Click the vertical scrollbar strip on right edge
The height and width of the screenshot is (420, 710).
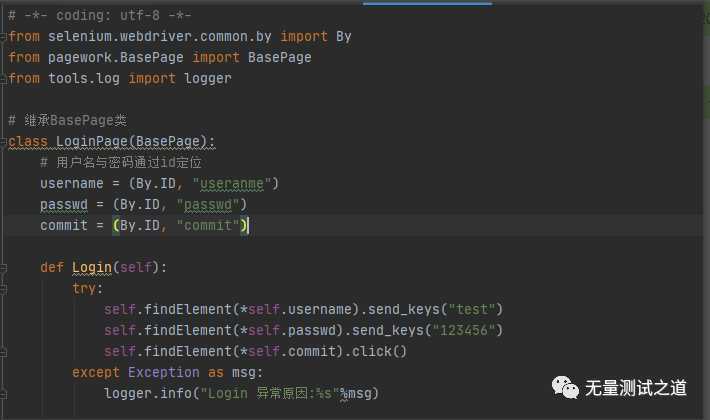tap(706, 210)
